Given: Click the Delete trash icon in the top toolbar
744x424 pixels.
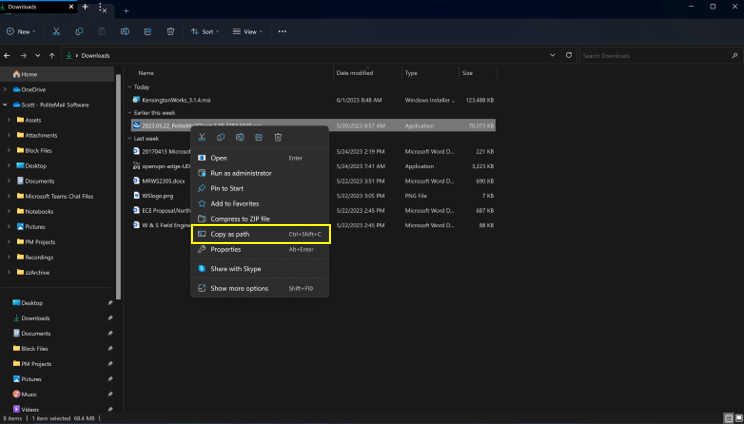Looking at the screenshot, I should [x=171, y=31].
